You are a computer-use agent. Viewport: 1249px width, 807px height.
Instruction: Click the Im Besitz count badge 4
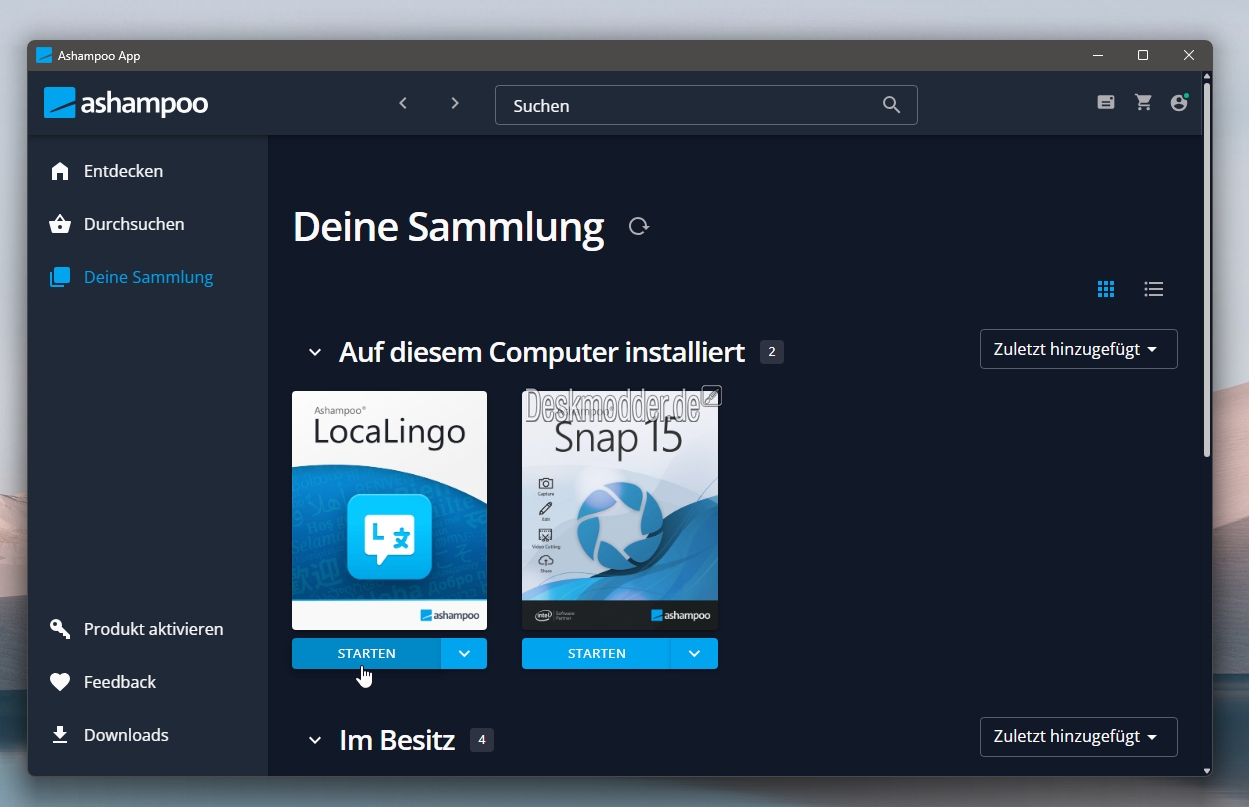482,740
